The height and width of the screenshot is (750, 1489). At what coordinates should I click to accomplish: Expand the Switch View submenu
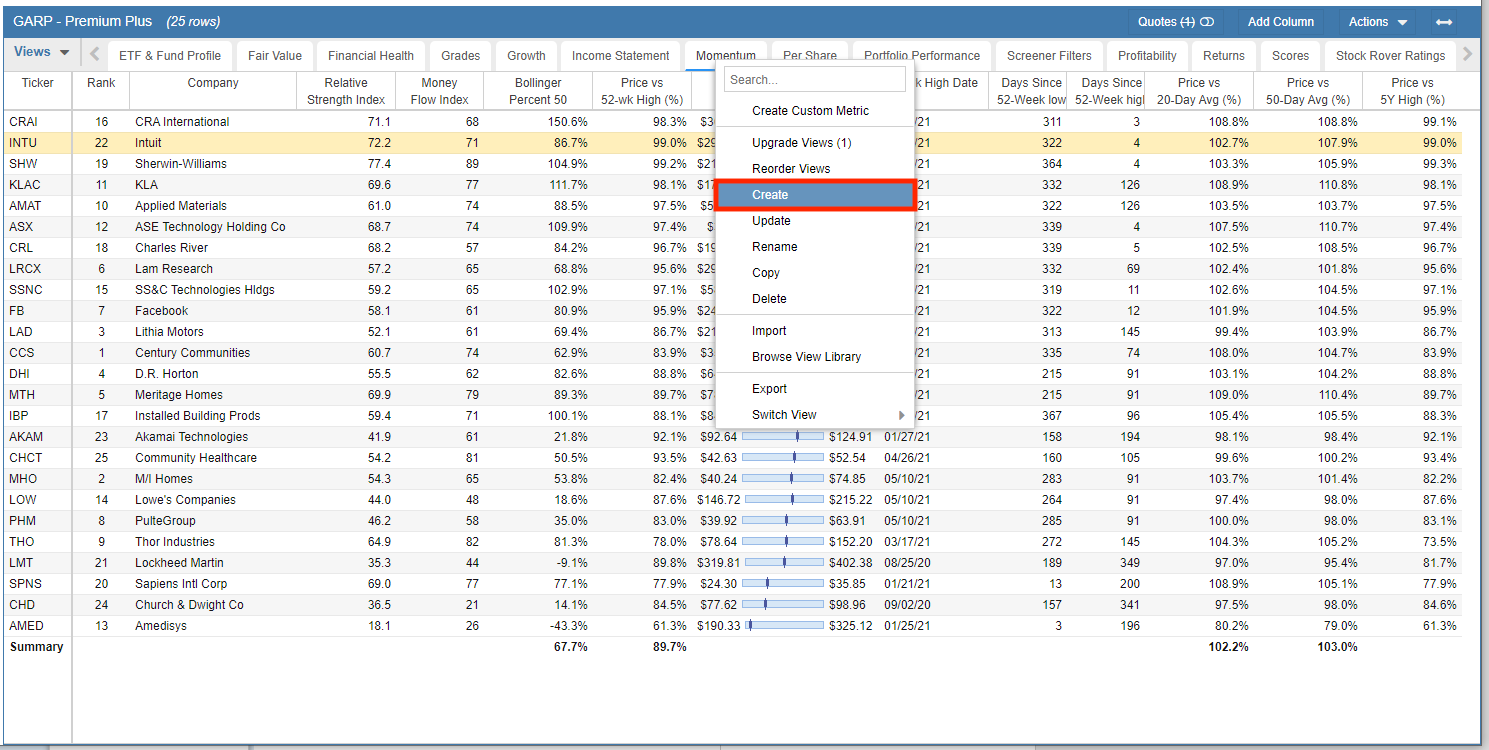(x=815, y=415)
